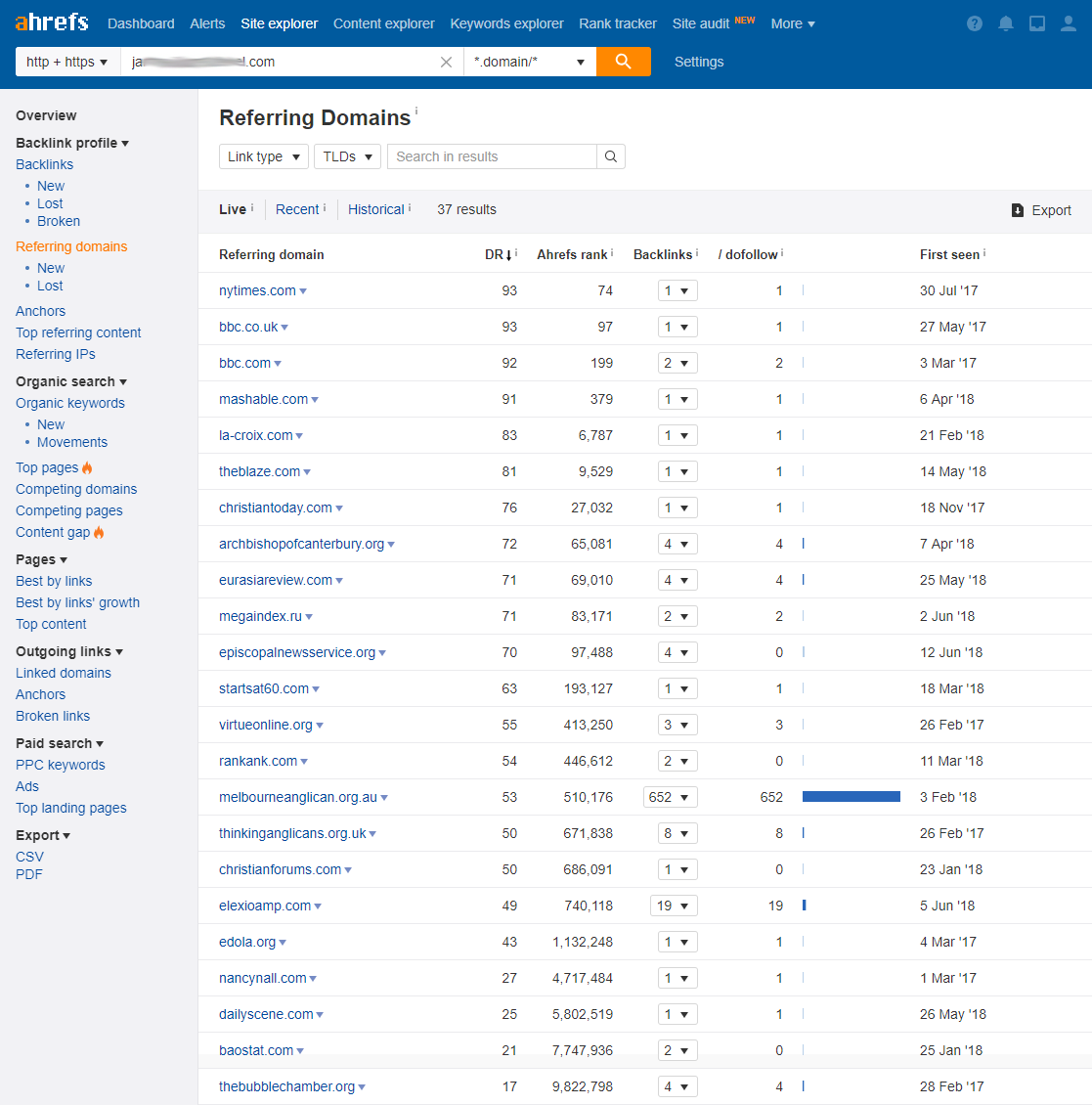Image resolution: width=1092 pixels, height=1105 pixels.
Task: Open the *.domain/* mode dropdown
Action: pos(530,62)
